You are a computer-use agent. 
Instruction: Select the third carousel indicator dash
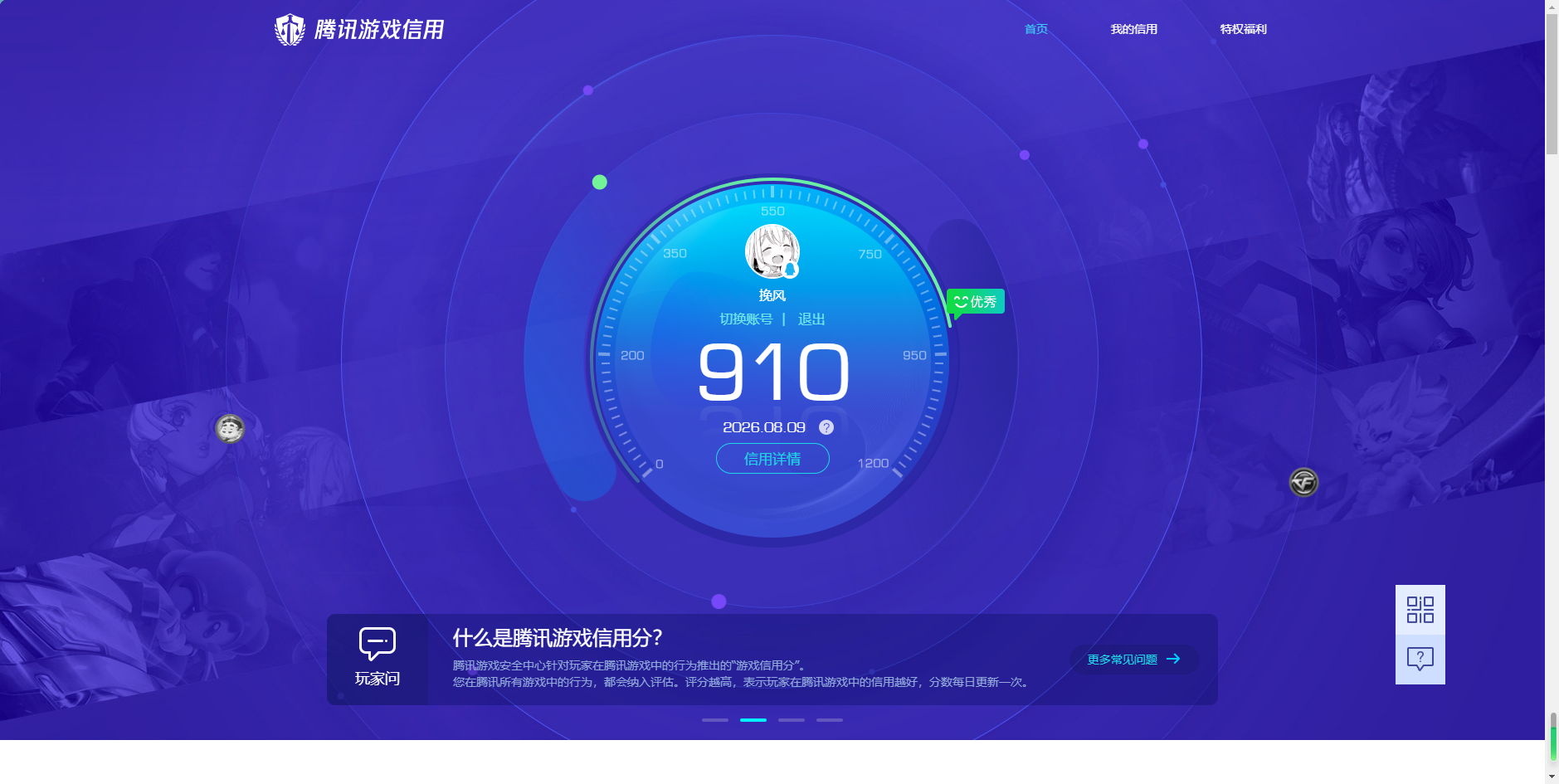[792, 720]
